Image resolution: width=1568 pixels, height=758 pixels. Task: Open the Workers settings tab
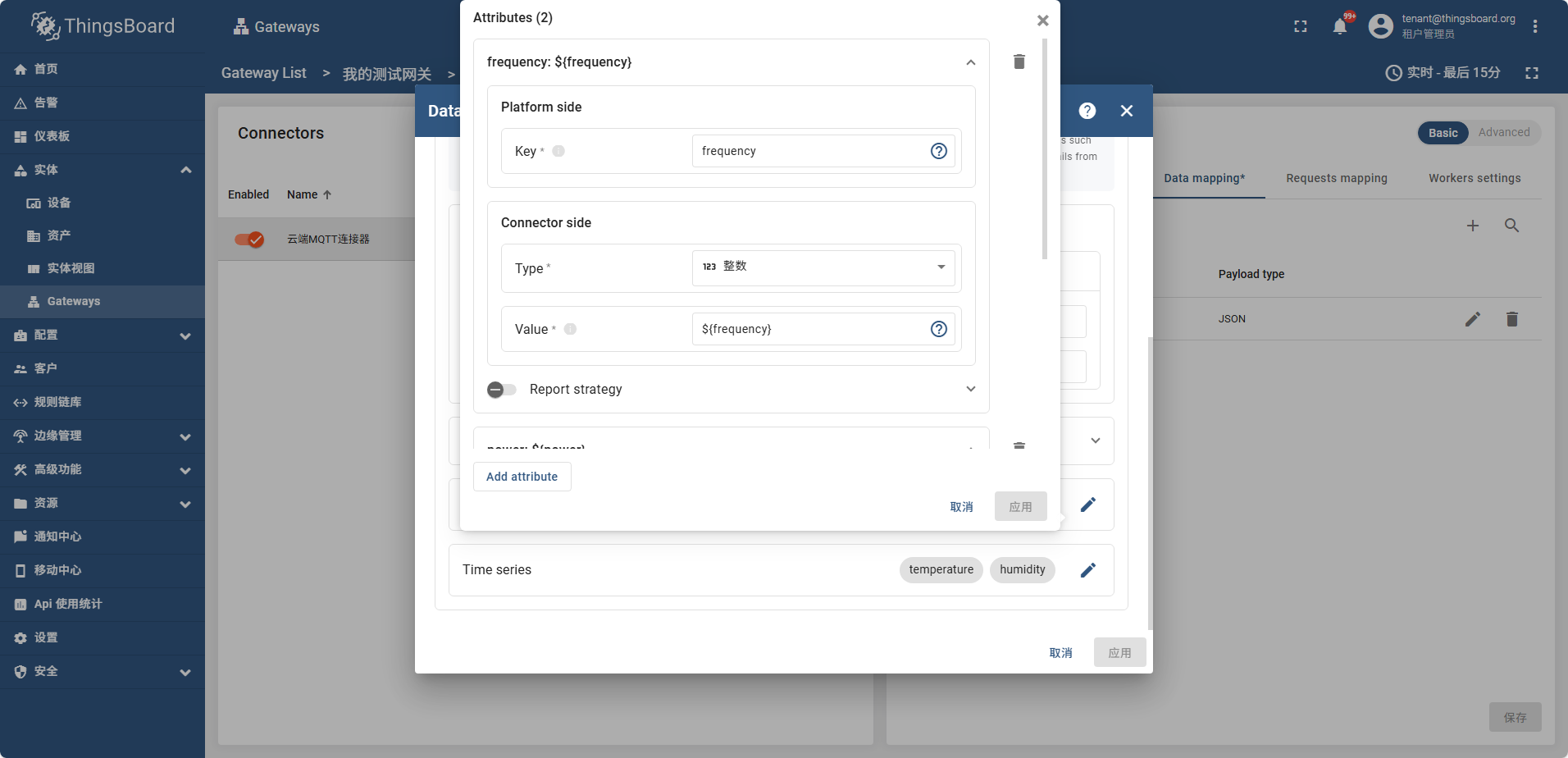pyautogui.click(x=1474, y=178)
